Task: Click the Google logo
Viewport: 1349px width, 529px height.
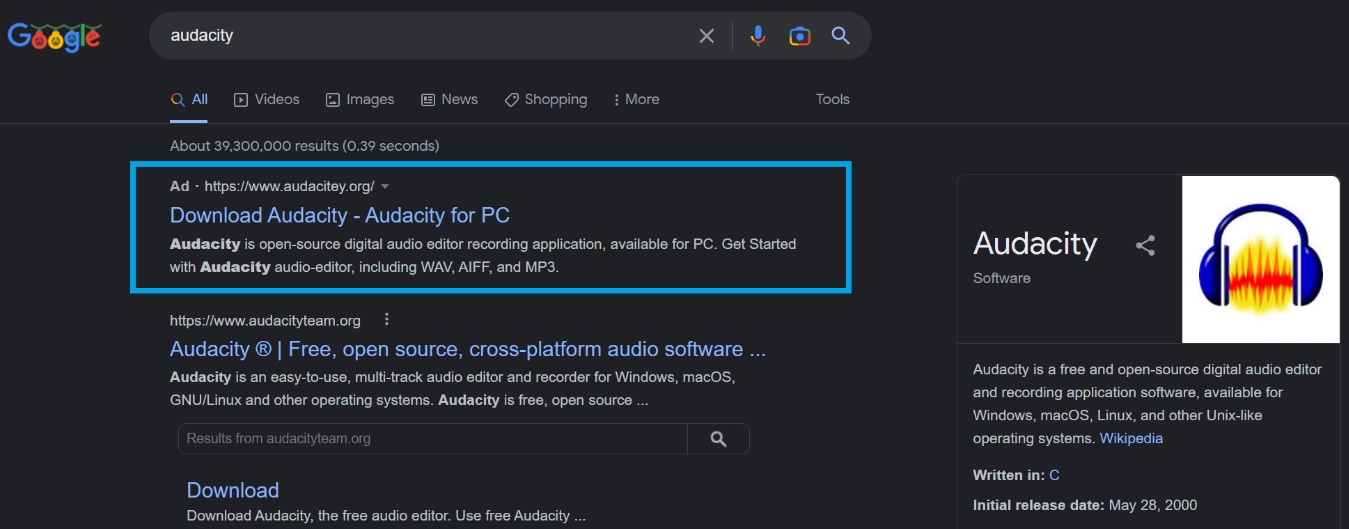Action: [x=54, y=36]
